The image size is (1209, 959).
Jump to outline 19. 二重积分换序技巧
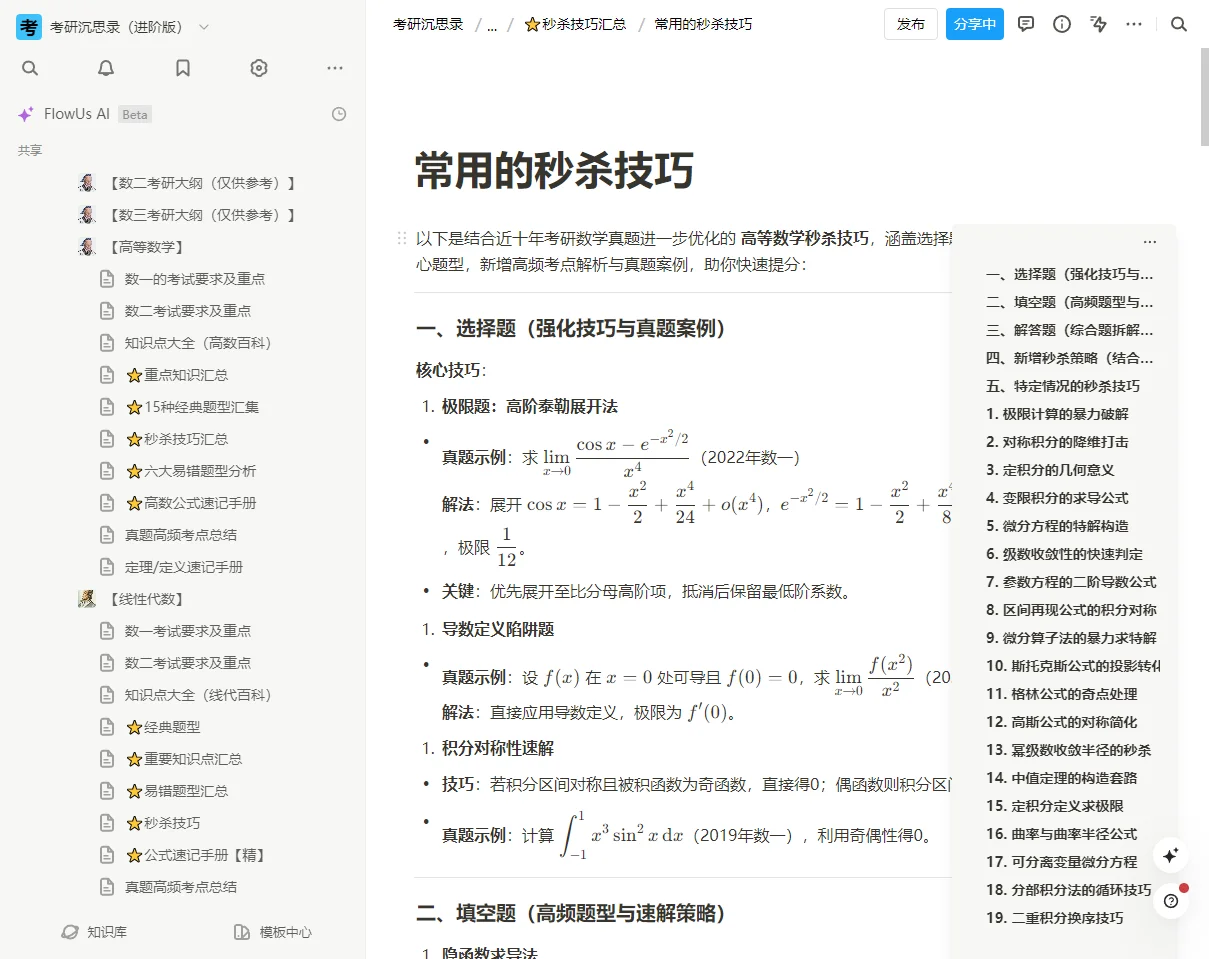tap(1054, 918)
